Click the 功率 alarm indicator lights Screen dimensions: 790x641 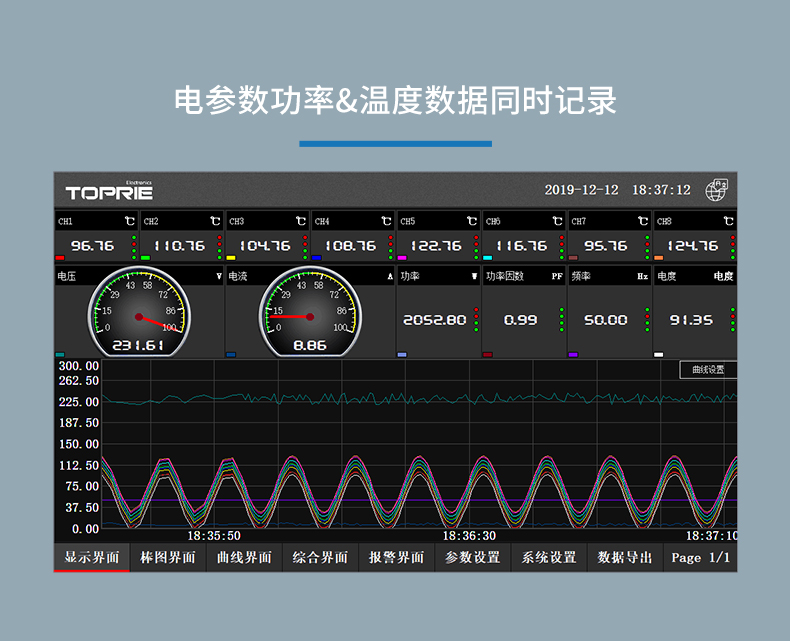476,320
